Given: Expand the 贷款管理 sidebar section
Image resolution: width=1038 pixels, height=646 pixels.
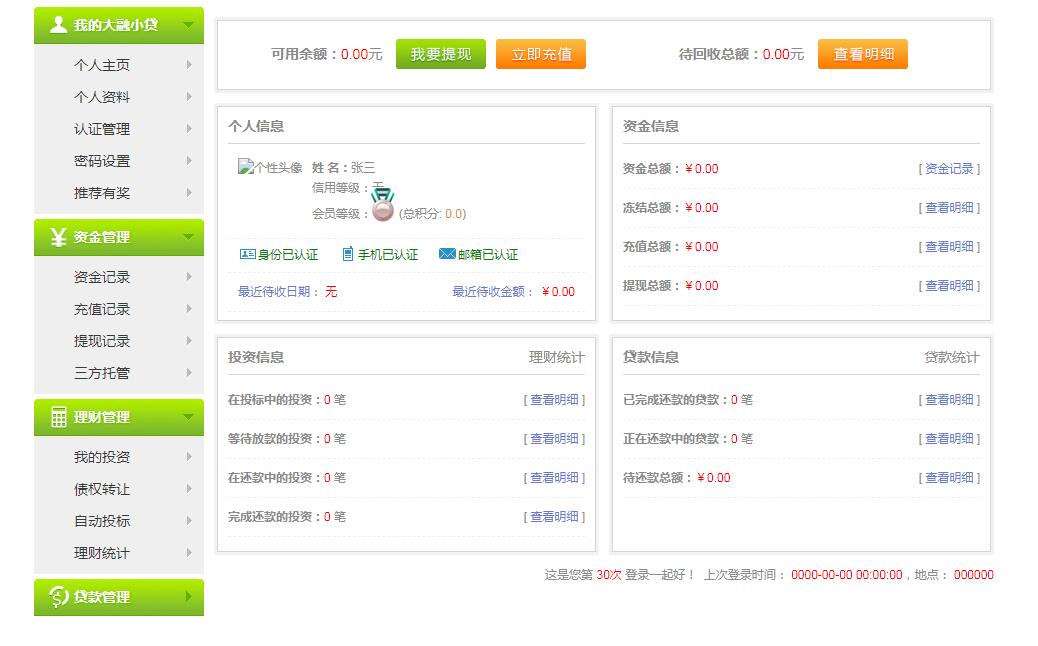Looking at the screenshot, I should (190, 598).
